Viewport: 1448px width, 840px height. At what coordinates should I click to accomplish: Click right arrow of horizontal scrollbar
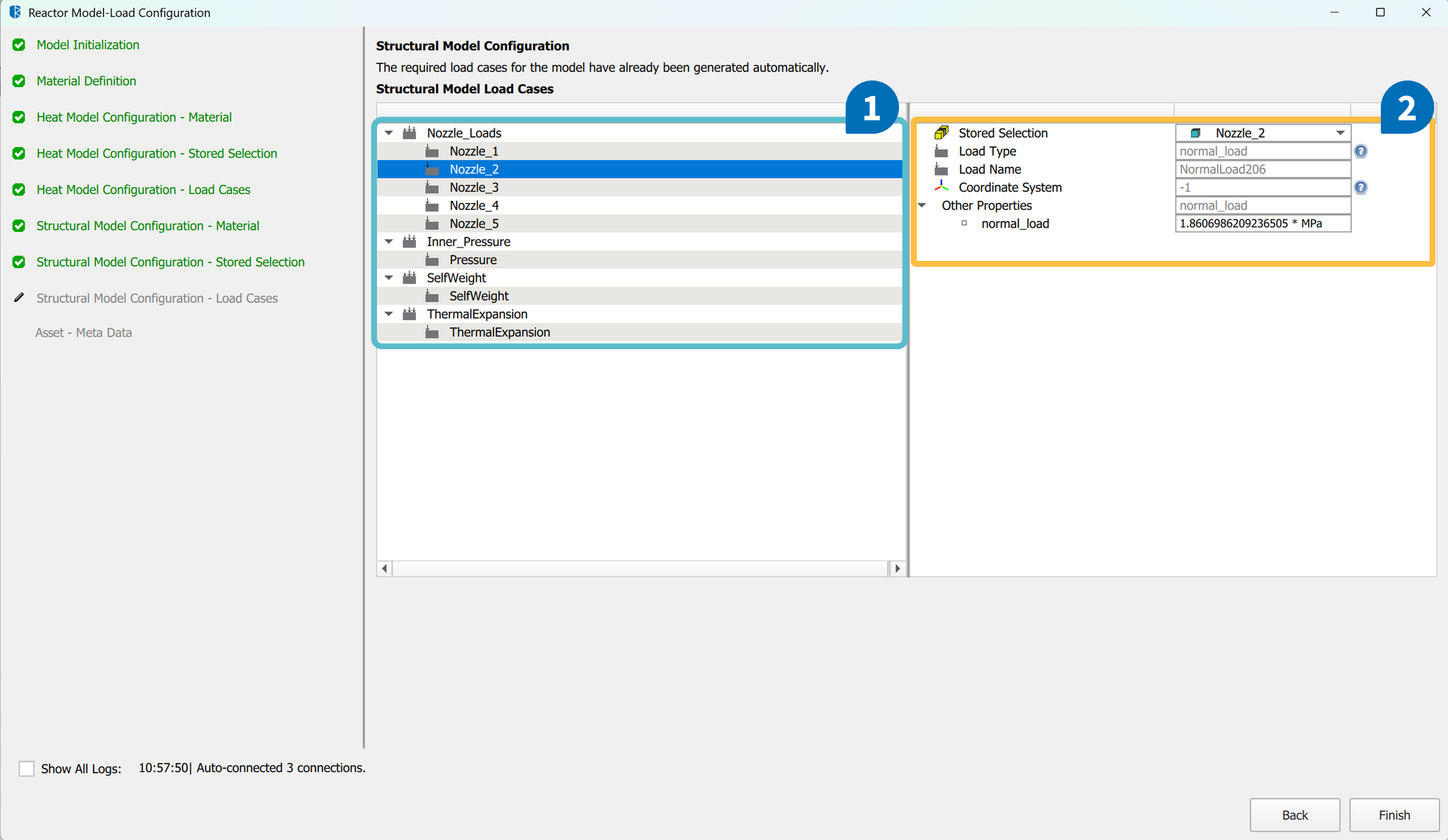coord(897,568)
